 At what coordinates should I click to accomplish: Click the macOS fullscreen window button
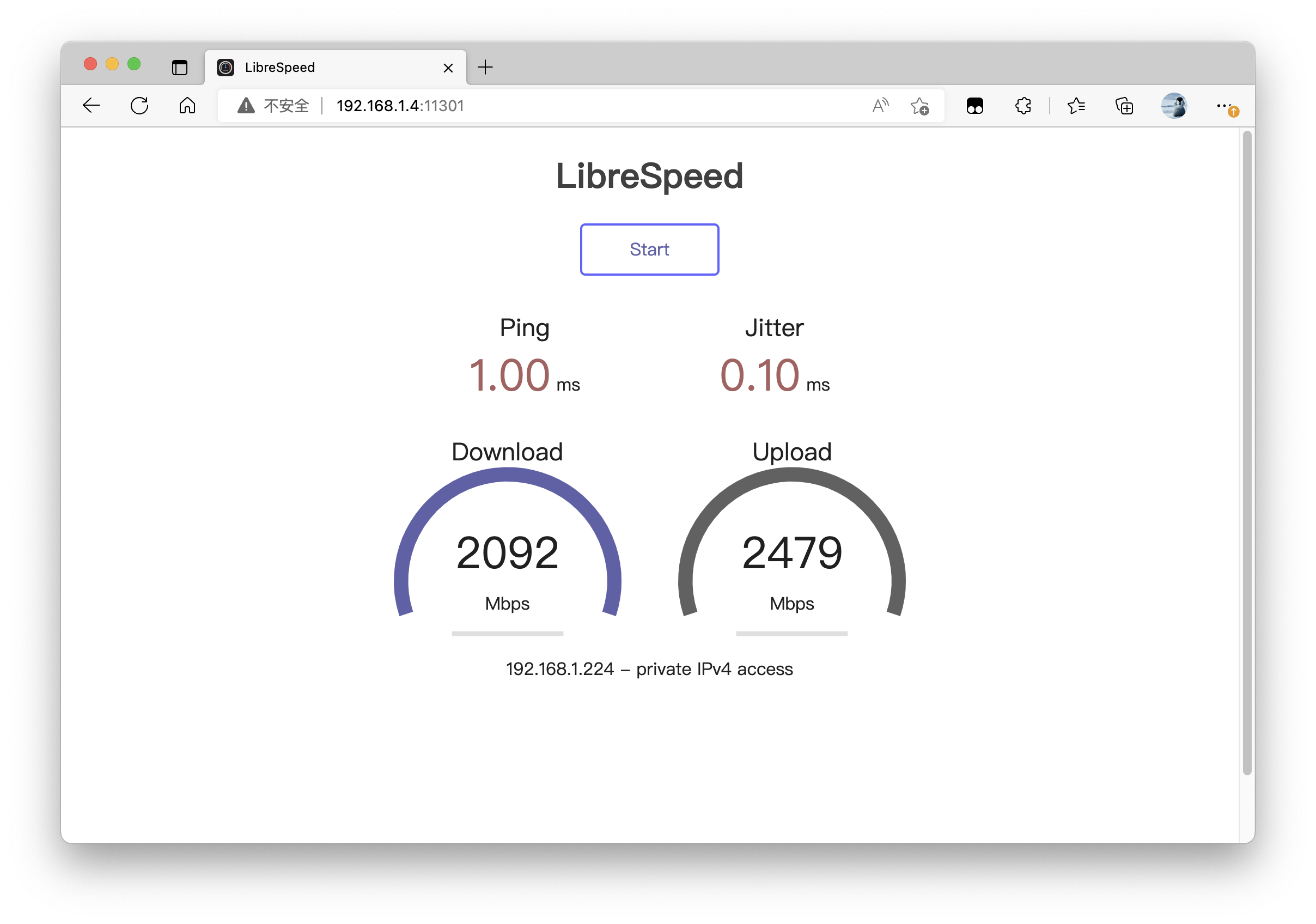click(134, 64)
